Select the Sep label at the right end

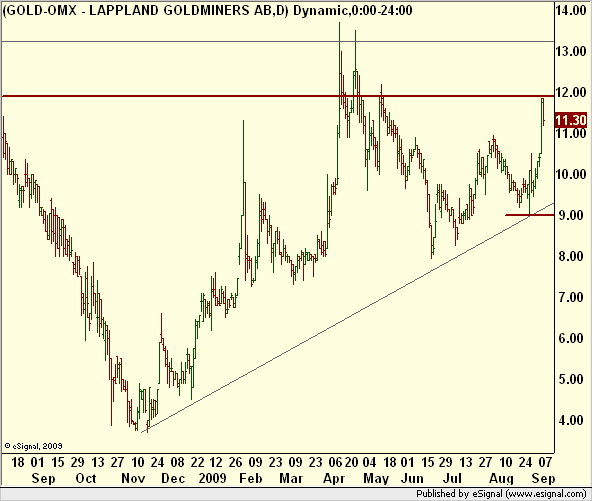pyautogui.click(x=543, y=478)
